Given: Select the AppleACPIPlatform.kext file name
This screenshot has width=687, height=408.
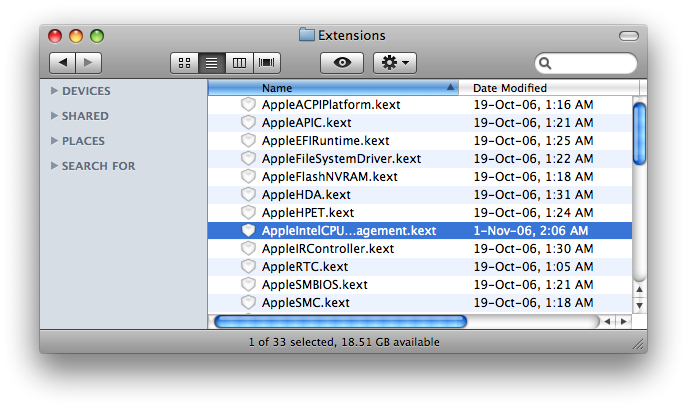Looking at the screenshot, I should point(331,105).
